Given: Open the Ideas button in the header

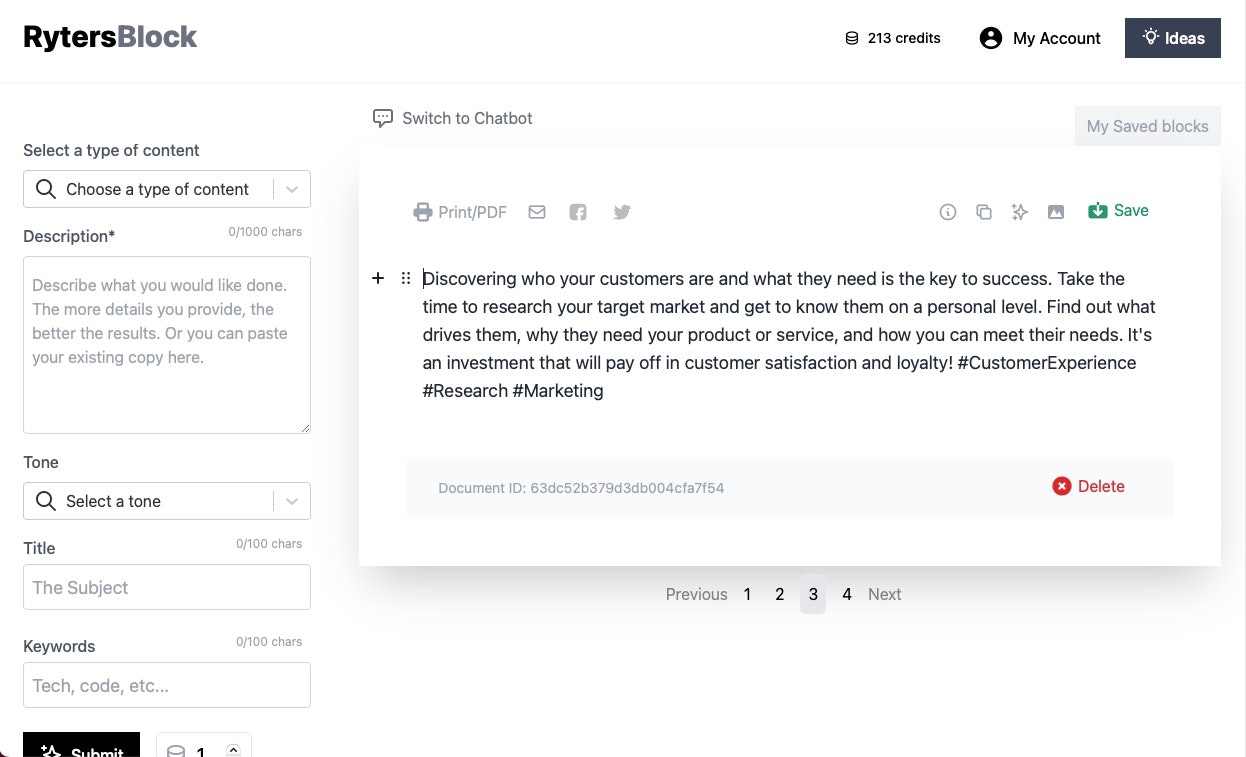Looking at the screenshot, I should click(1172, 38).
